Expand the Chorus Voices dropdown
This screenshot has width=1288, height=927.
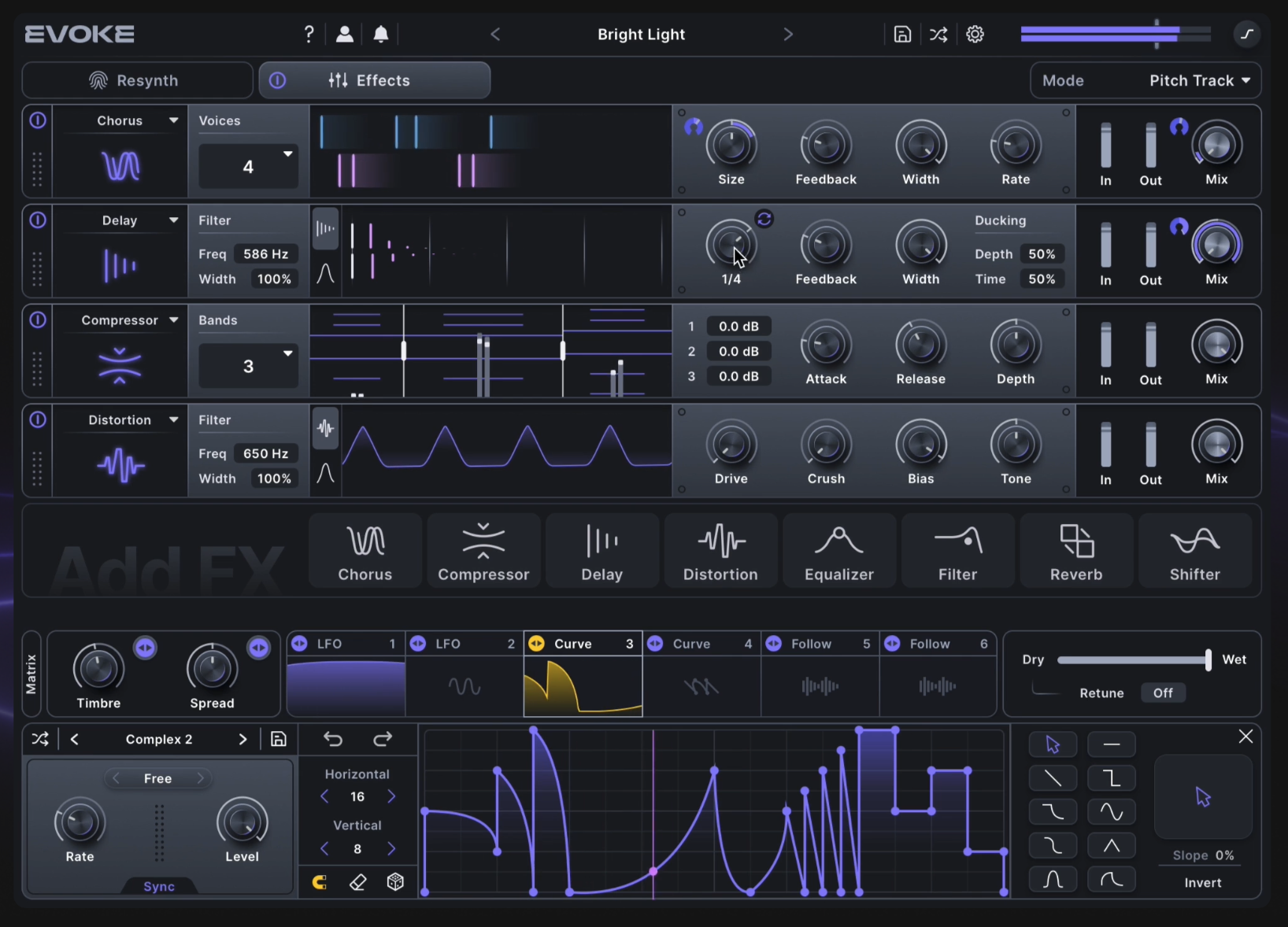coord(248,166)
